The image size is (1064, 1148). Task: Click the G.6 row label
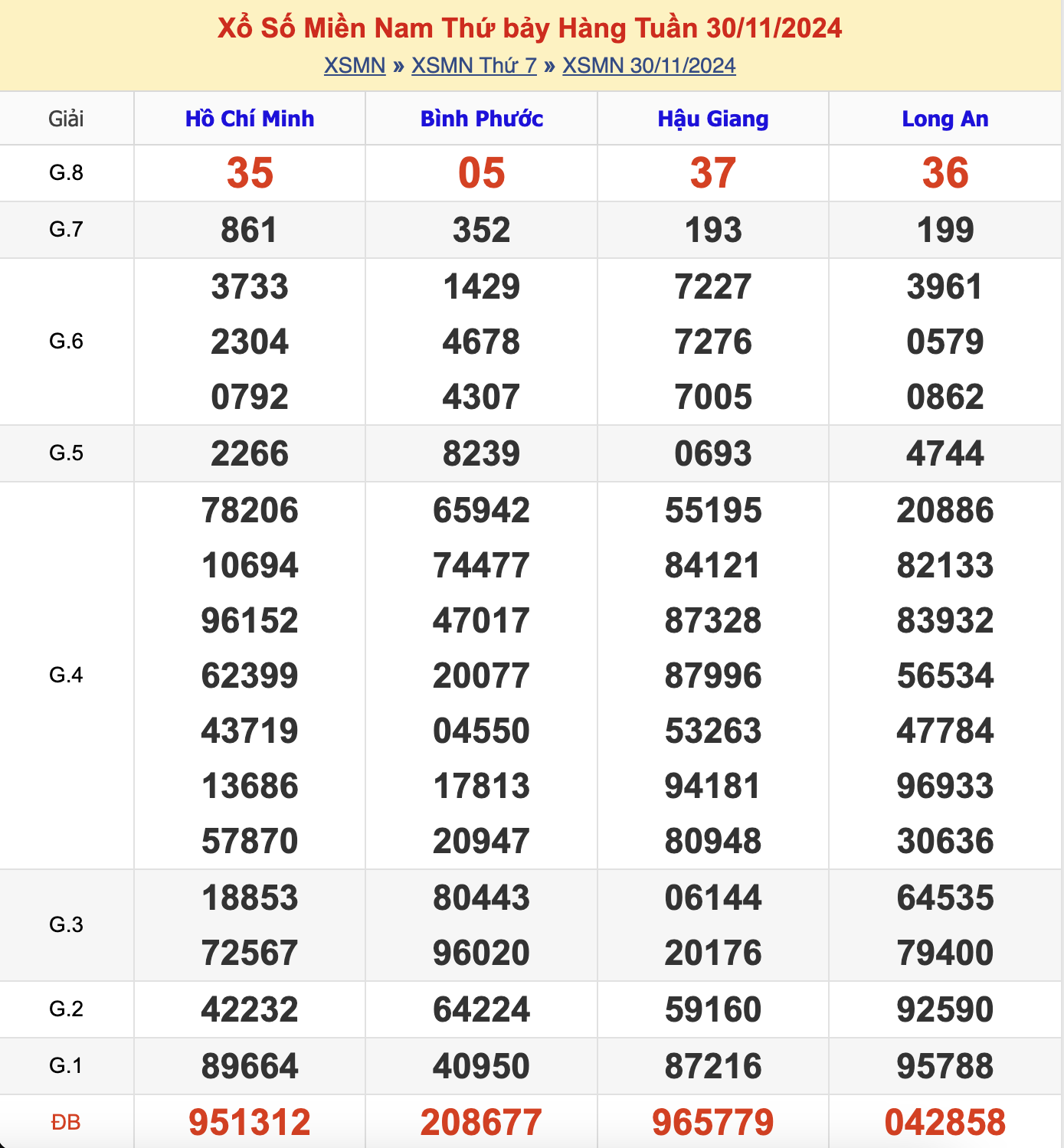coord(66,341)
